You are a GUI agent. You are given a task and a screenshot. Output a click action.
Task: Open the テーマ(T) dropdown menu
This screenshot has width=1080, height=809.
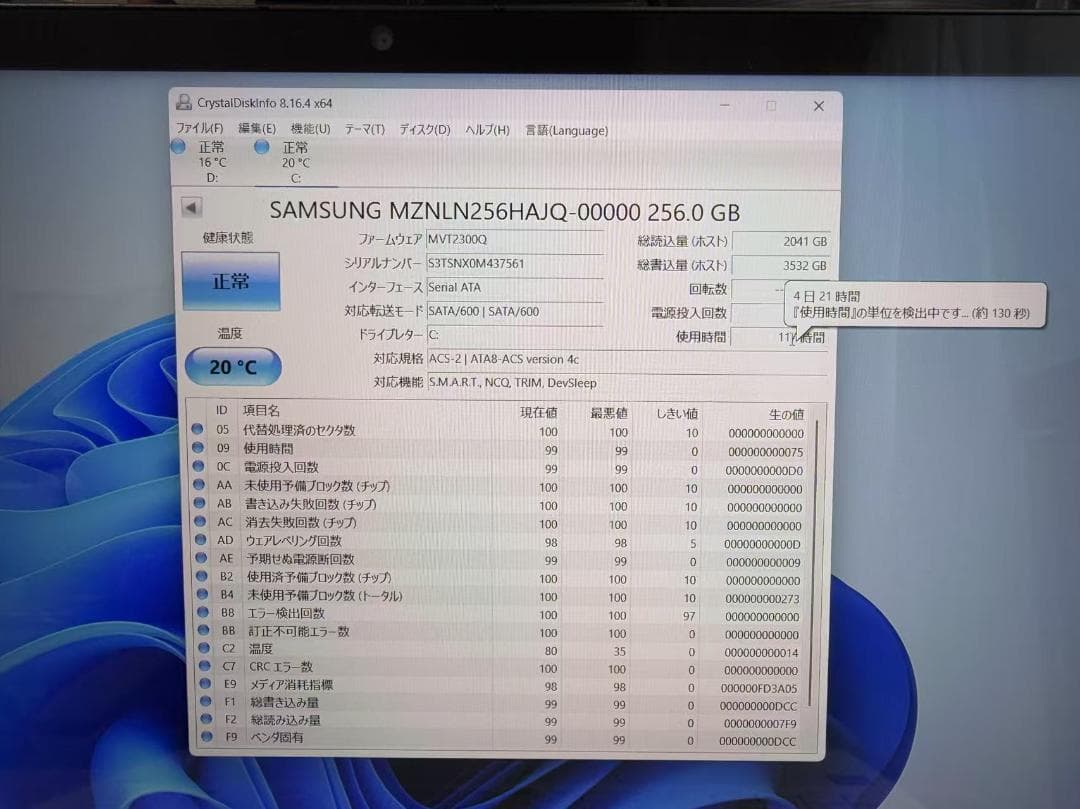(364, 129)
